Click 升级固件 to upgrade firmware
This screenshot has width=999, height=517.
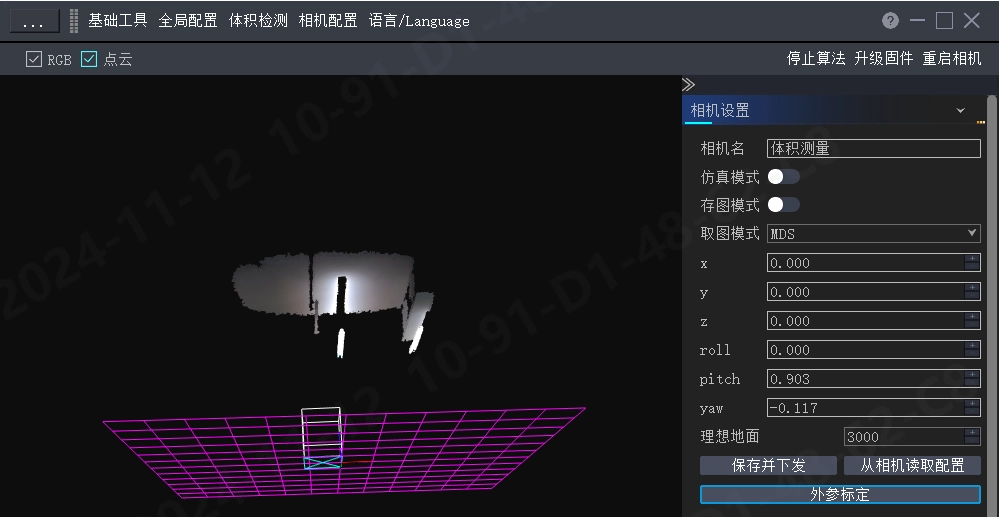click(x=884, y=59)
